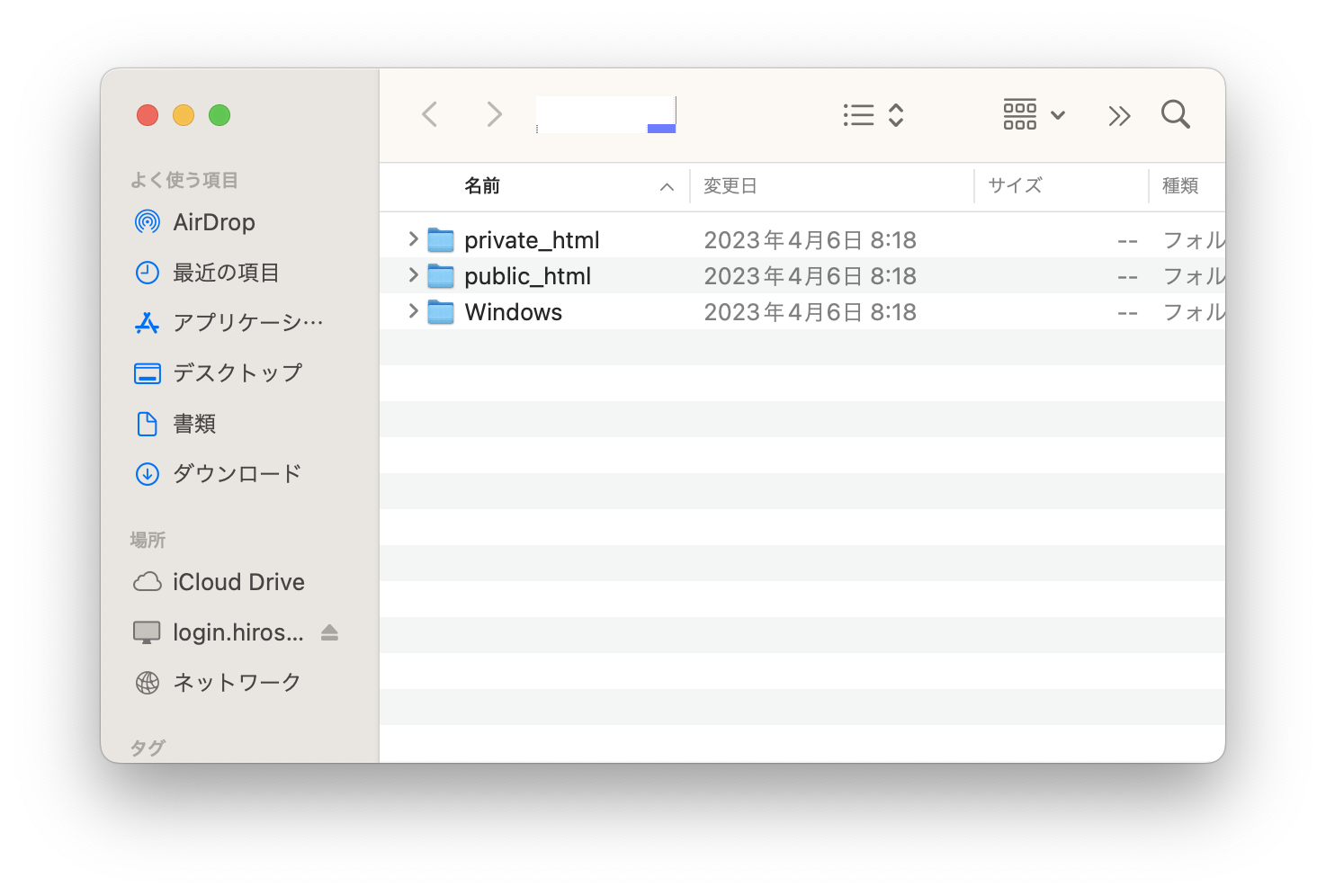Sort by サイズ column header
This screenshot has height=896, width=1326.
(1015, 186)
